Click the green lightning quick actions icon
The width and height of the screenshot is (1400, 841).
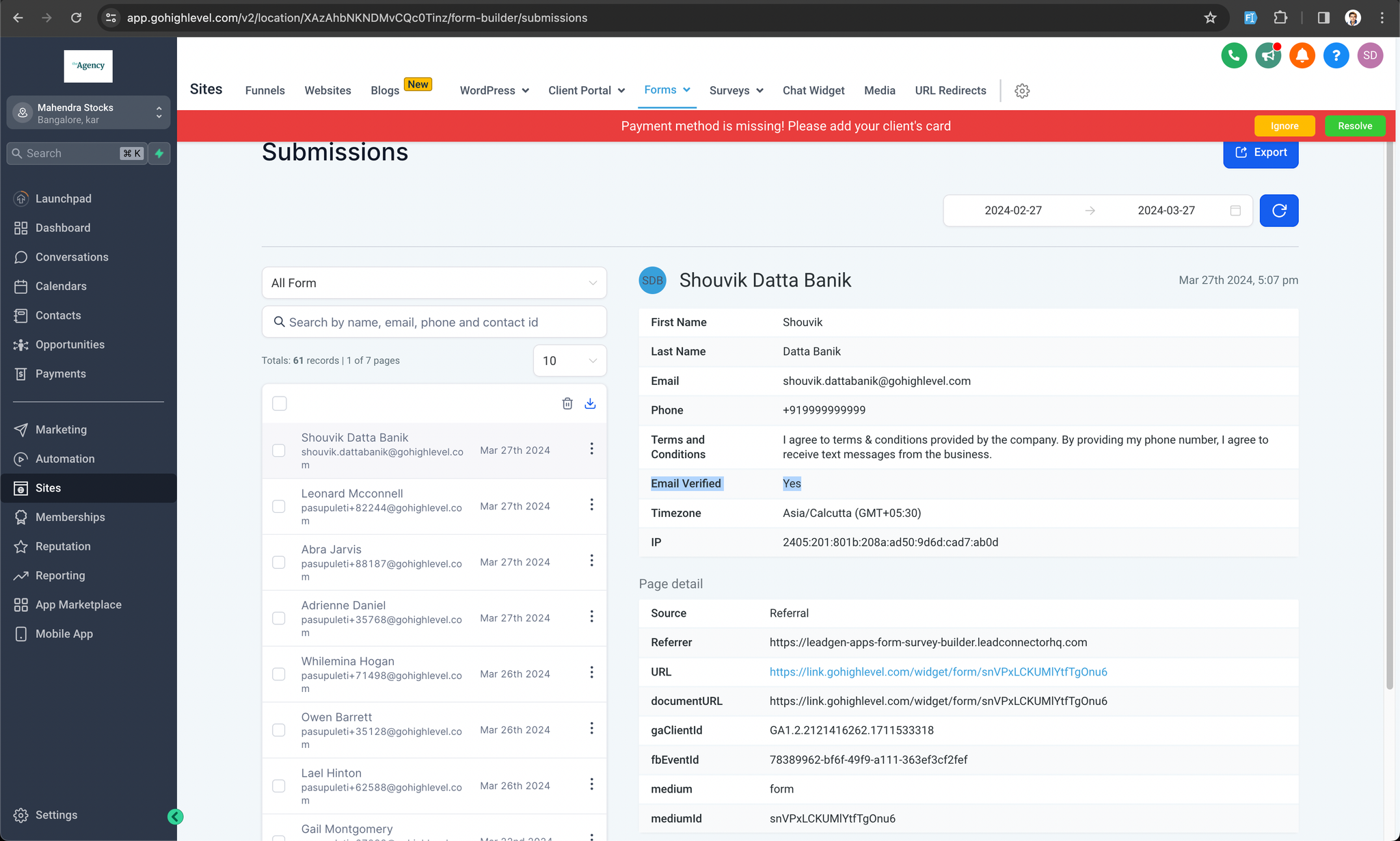click(x=159, y=154)
